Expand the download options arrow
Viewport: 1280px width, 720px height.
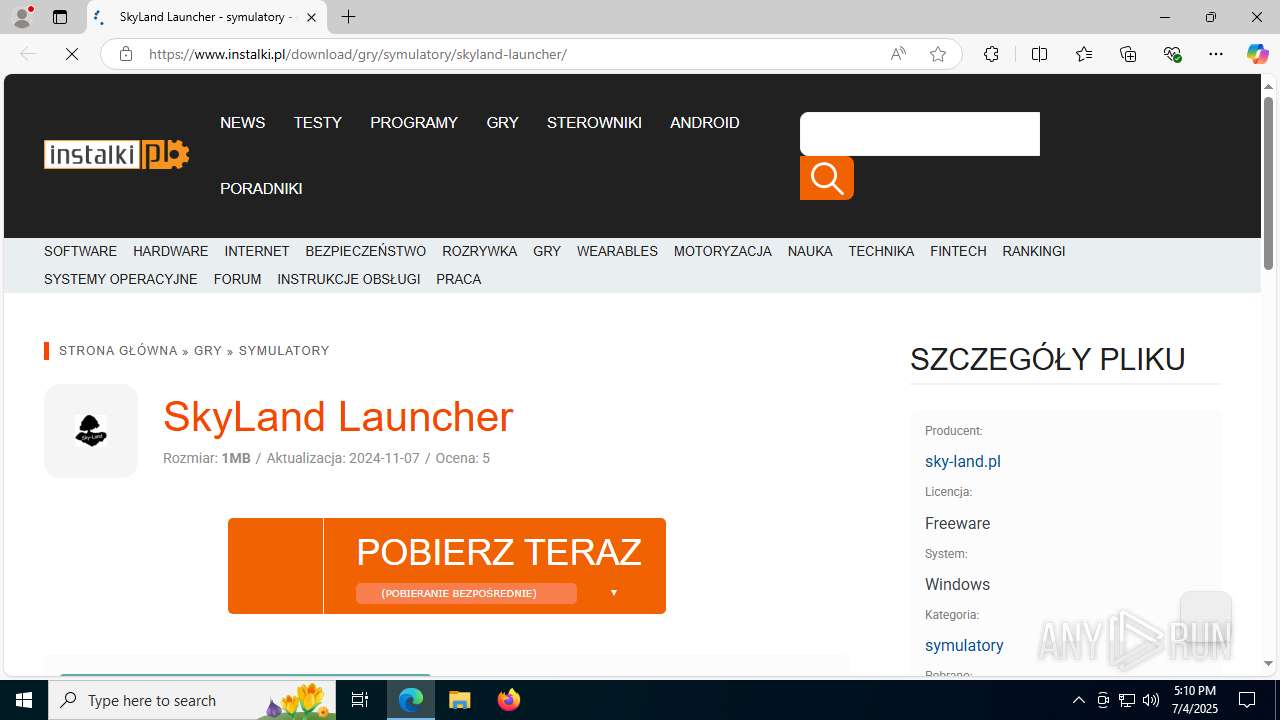pyautogui.click(x=614, y=593)
